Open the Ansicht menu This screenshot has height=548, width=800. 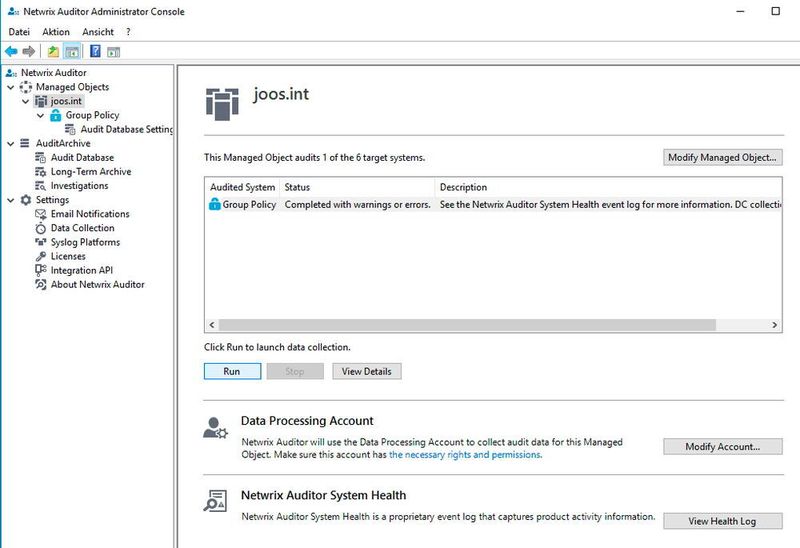tap(98, 32)
